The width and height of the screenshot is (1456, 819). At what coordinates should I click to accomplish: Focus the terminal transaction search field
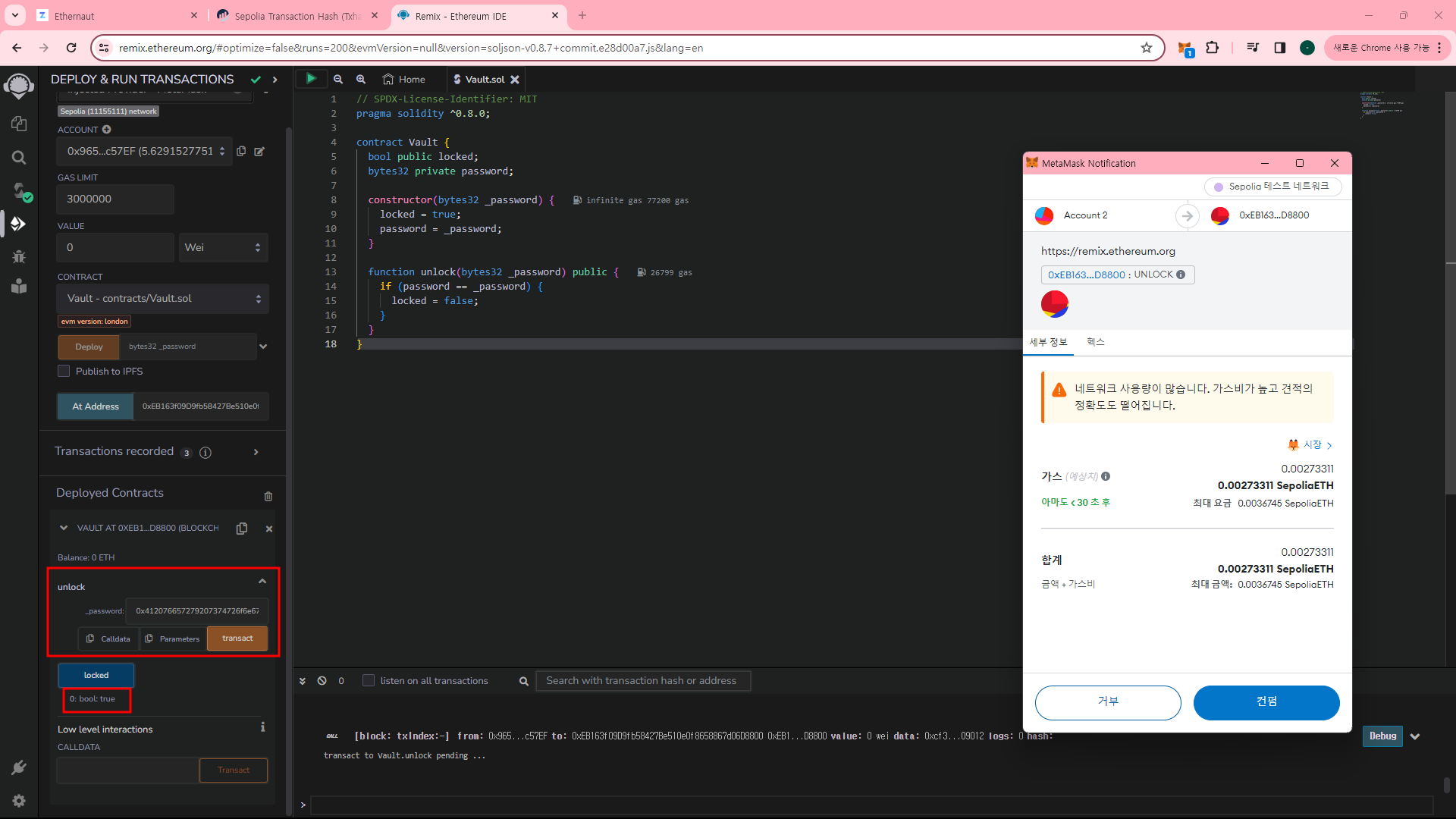click(x=643, y=681)
